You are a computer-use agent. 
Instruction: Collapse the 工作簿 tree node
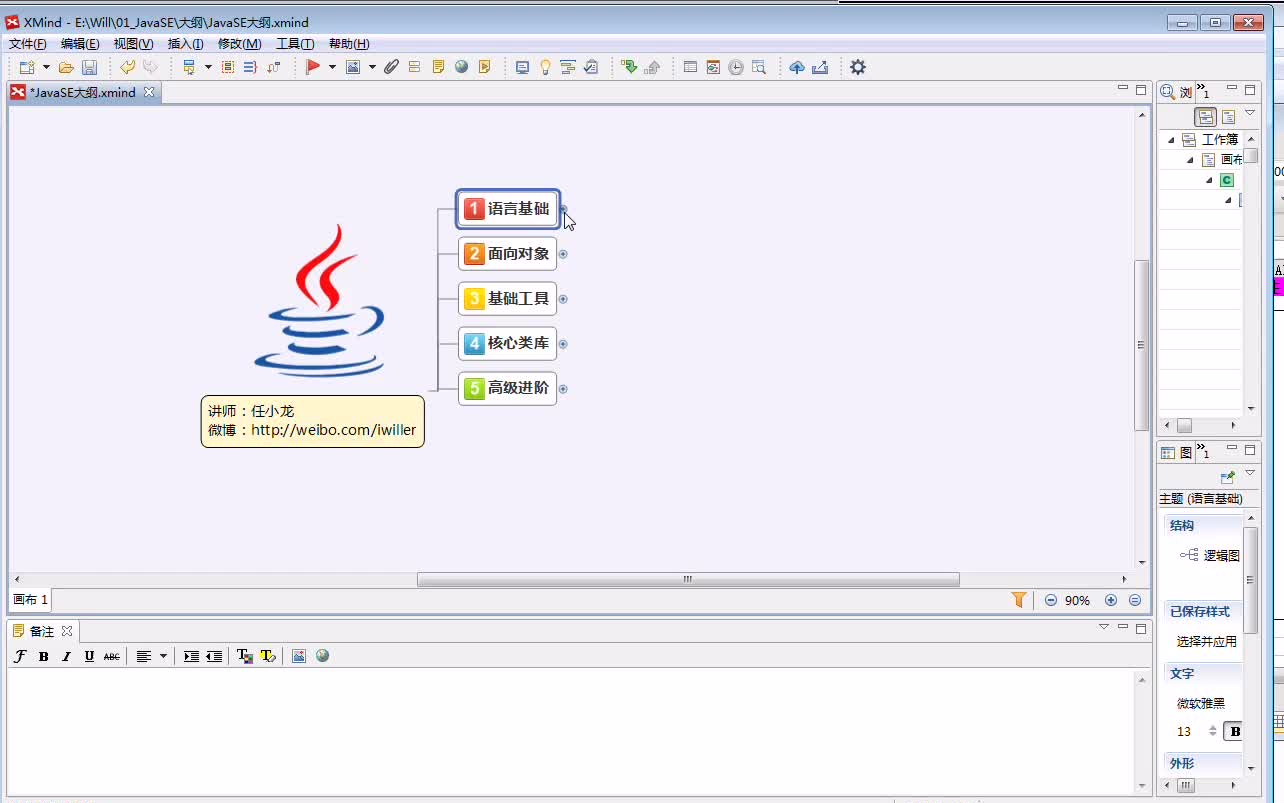(1171, 140)
